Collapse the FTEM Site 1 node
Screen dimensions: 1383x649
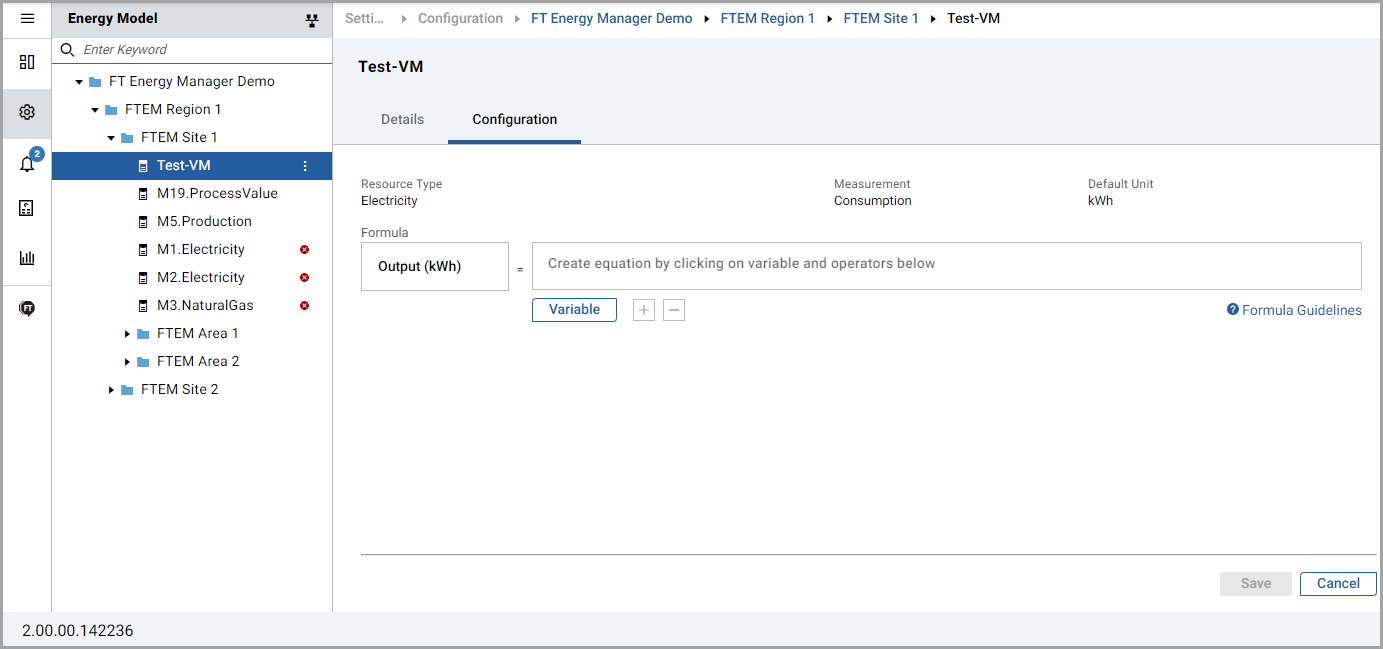111,138
